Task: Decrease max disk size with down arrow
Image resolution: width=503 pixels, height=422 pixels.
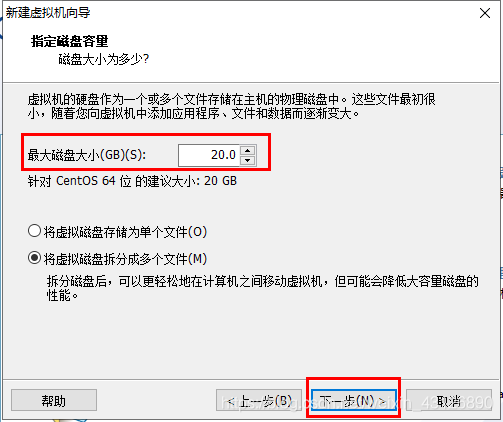Action: 247,160
